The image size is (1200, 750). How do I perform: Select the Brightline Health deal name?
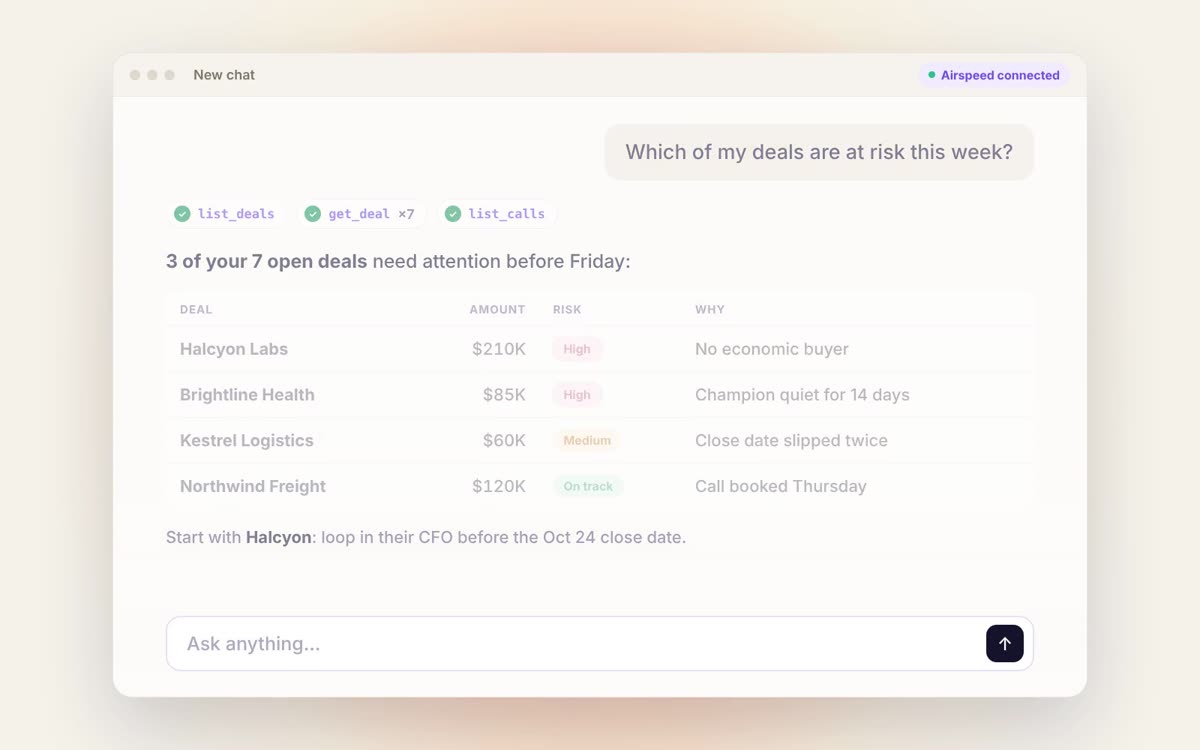coord(247,395)
